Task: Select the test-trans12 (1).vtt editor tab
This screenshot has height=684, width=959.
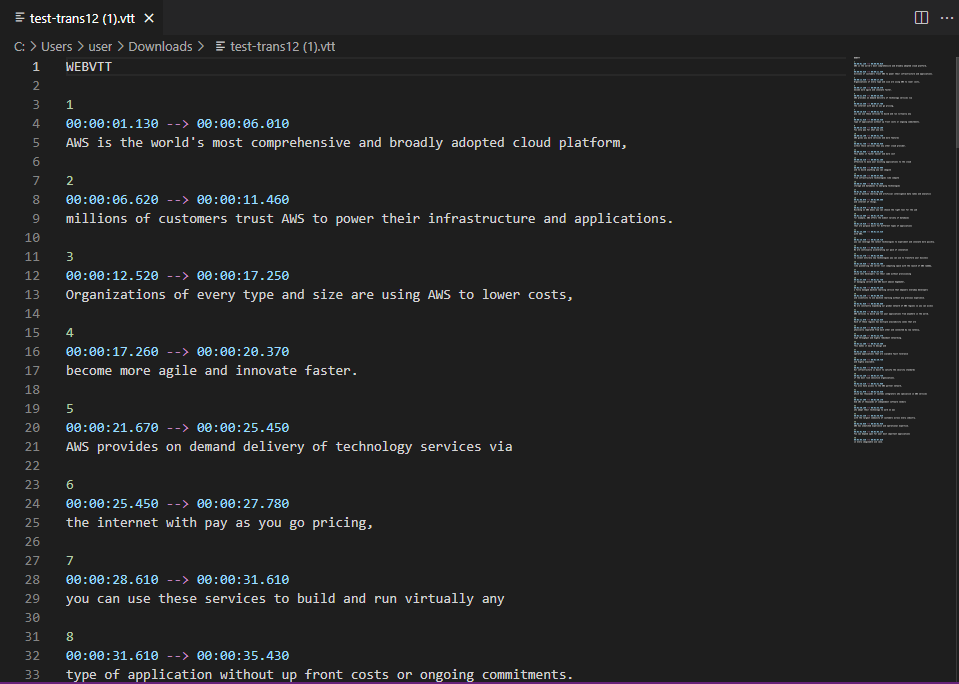Action: tap(82, 18)
